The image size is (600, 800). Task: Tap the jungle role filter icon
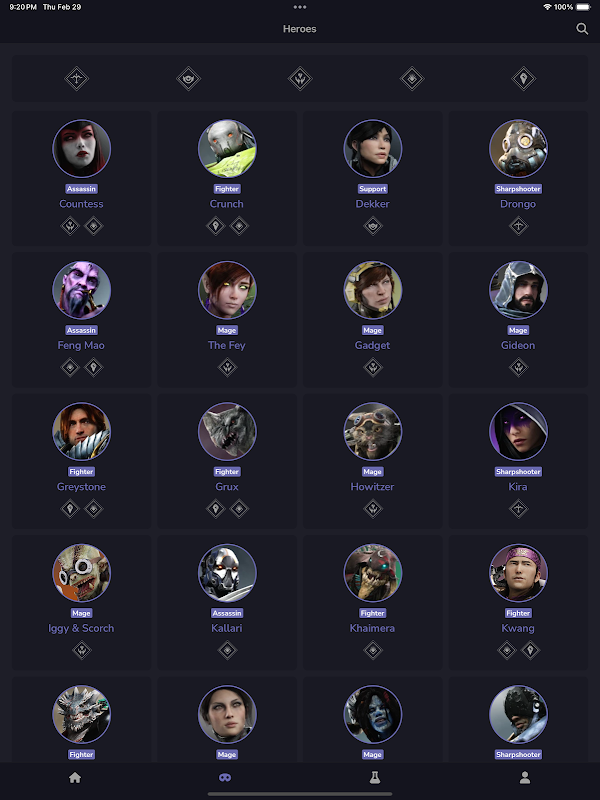pyautogui.click(x=412, y=79)
